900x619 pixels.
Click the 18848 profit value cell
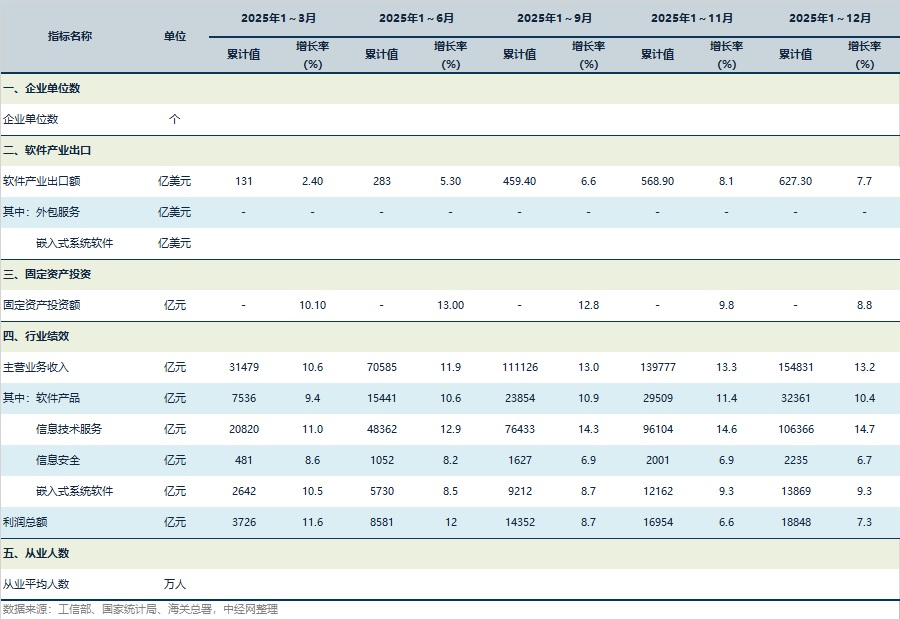tap(796, 522)
